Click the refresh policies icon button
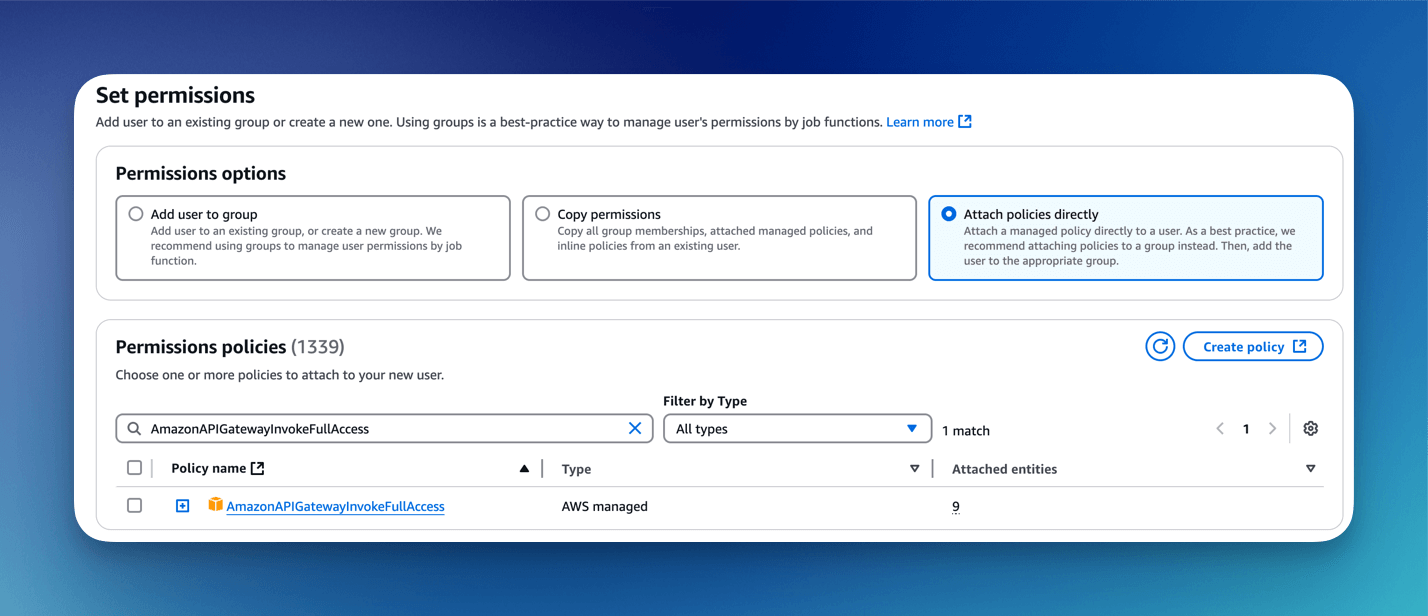Image resolution: width=1428 pixels, height=616 pixels. pyautogui.click(x=1160, y=347)
